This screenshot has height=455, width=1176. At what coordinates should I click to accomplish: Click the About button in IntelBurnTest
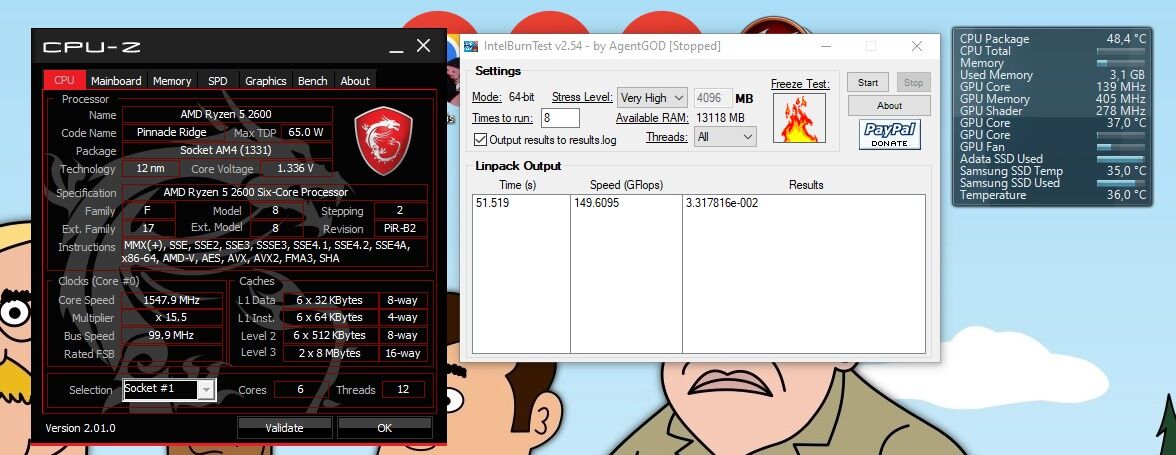point(890,106)
